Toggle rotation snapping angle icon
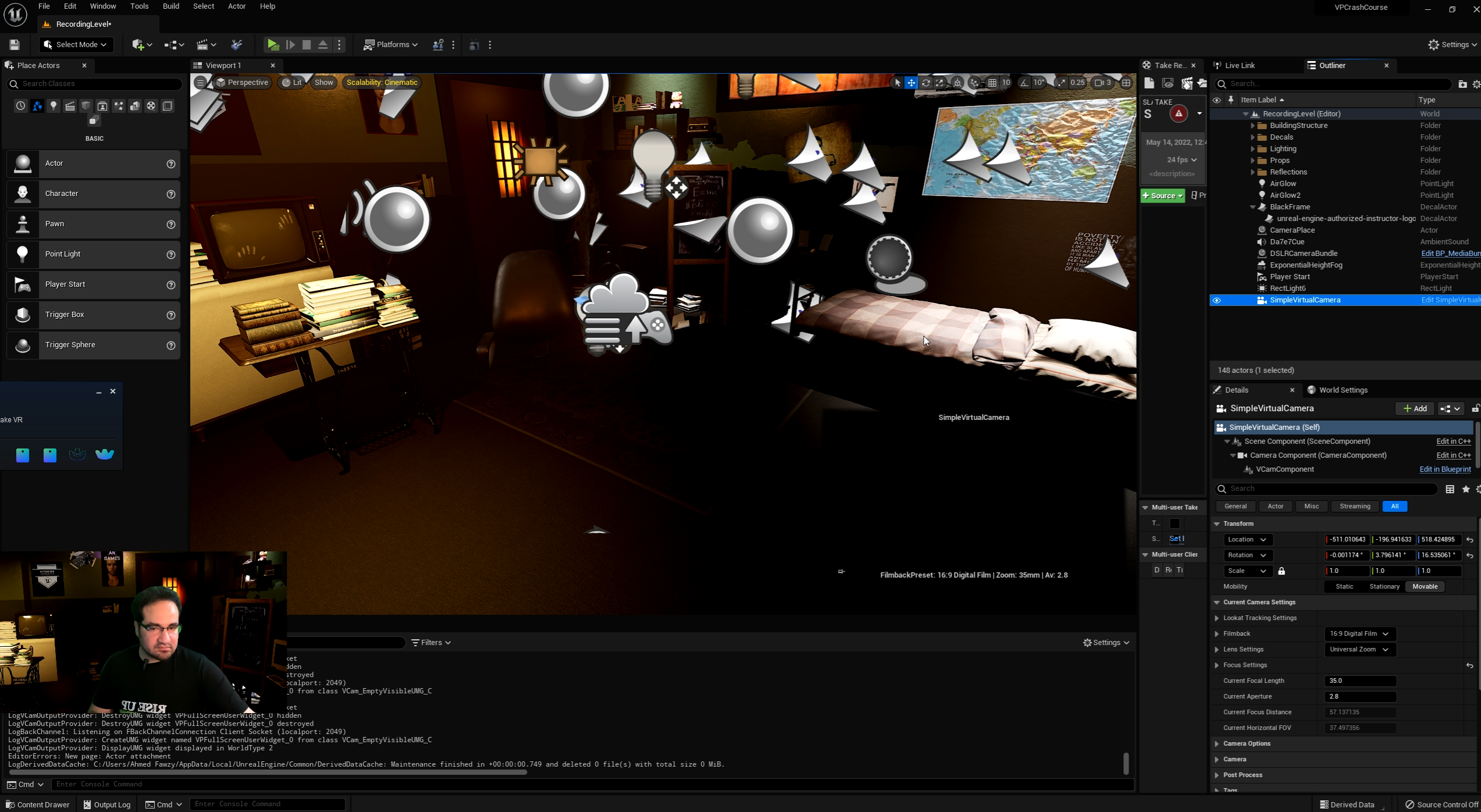 point(1024,83)
